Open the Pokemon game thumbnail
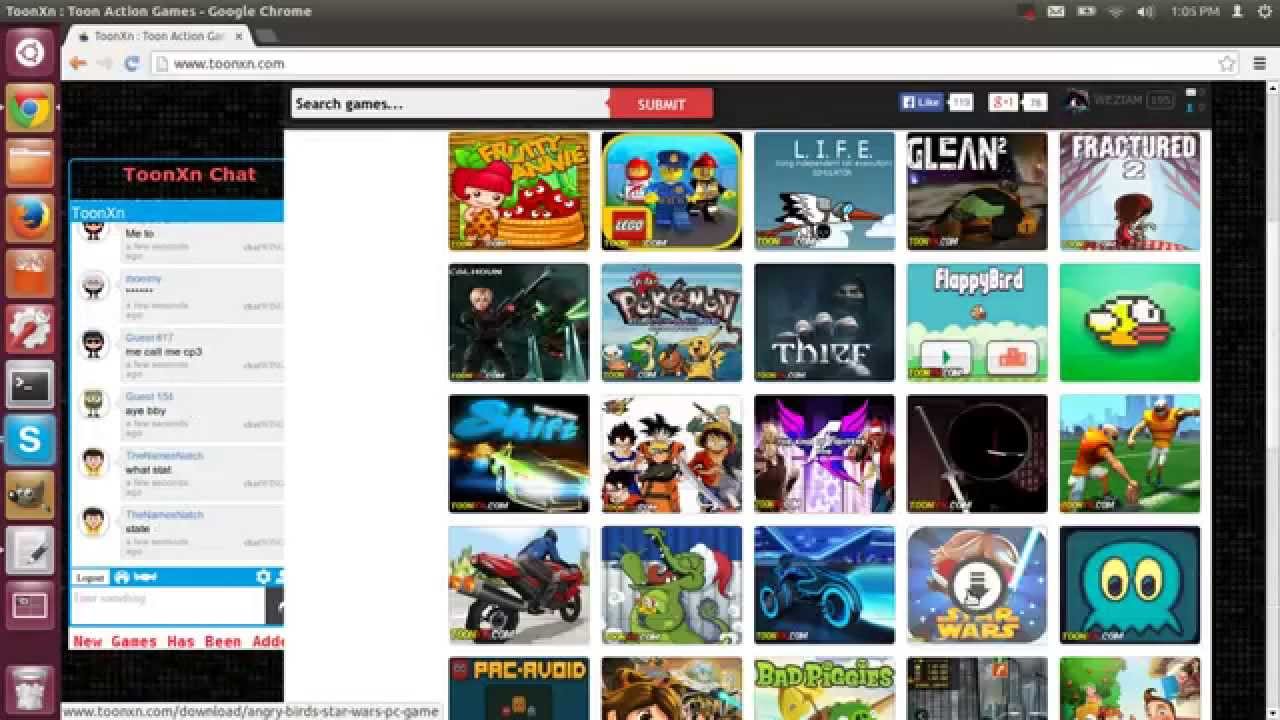The image size is (1280, 720). [x=672, y=322]
